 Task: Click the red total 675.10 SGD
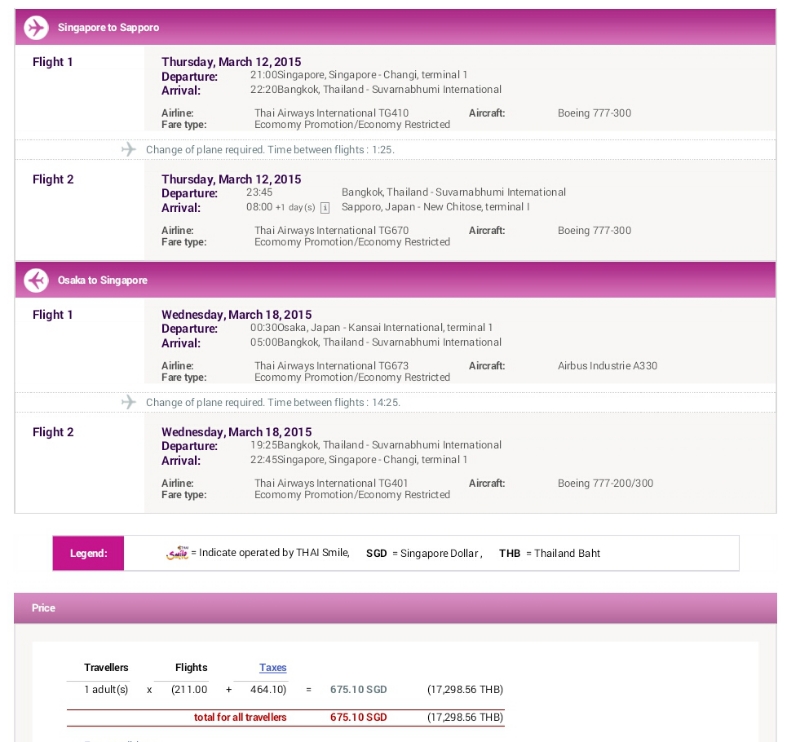click(x=358, y=717)
